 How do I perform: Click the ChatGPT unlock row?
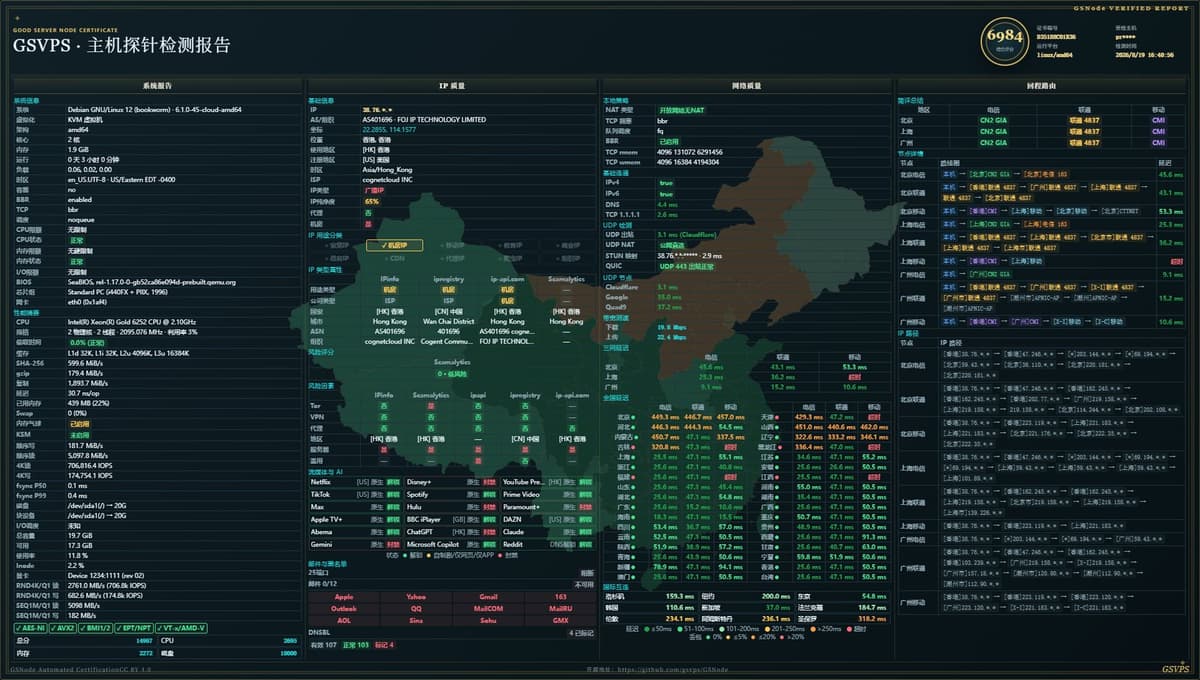point(451,532)
